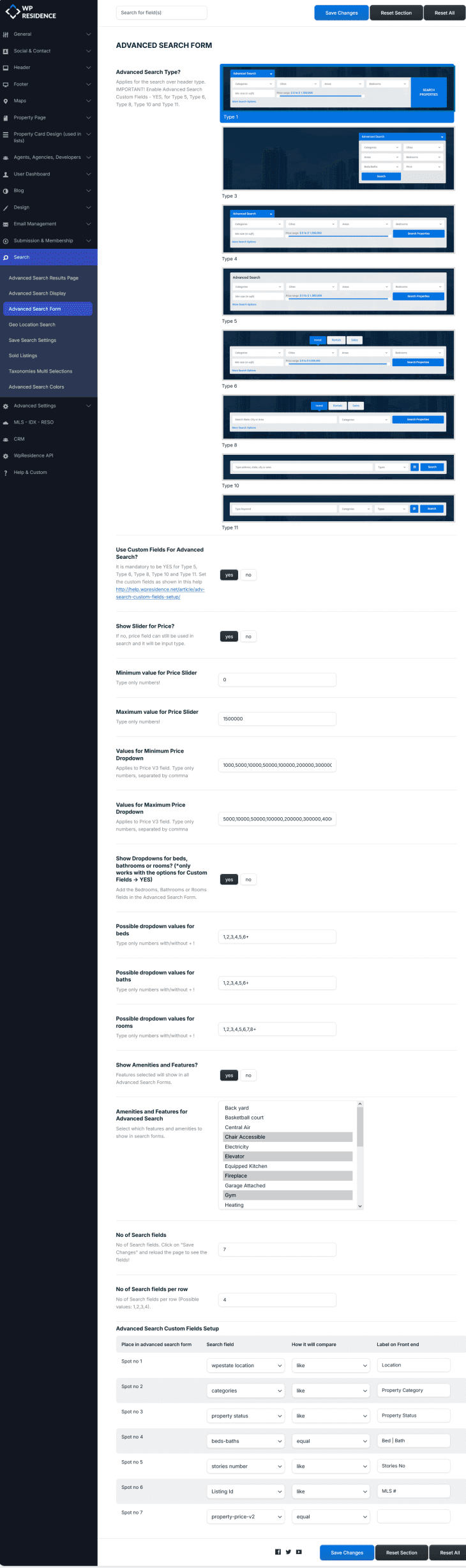466x1568 pixels.
Task: Set Use Custom Fields to no
Action: pyautogui.click(x=248, y=575)
